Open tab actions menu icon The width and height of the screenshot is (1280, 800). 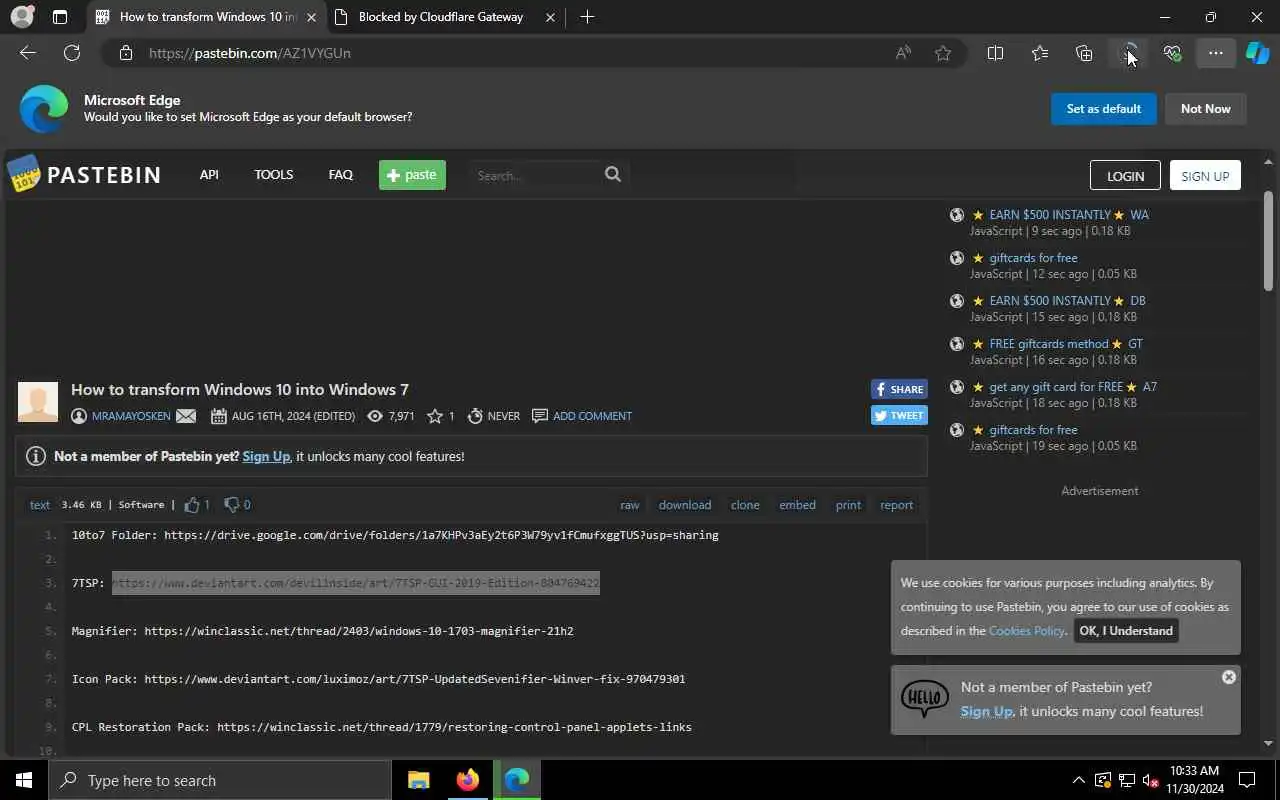60,17
